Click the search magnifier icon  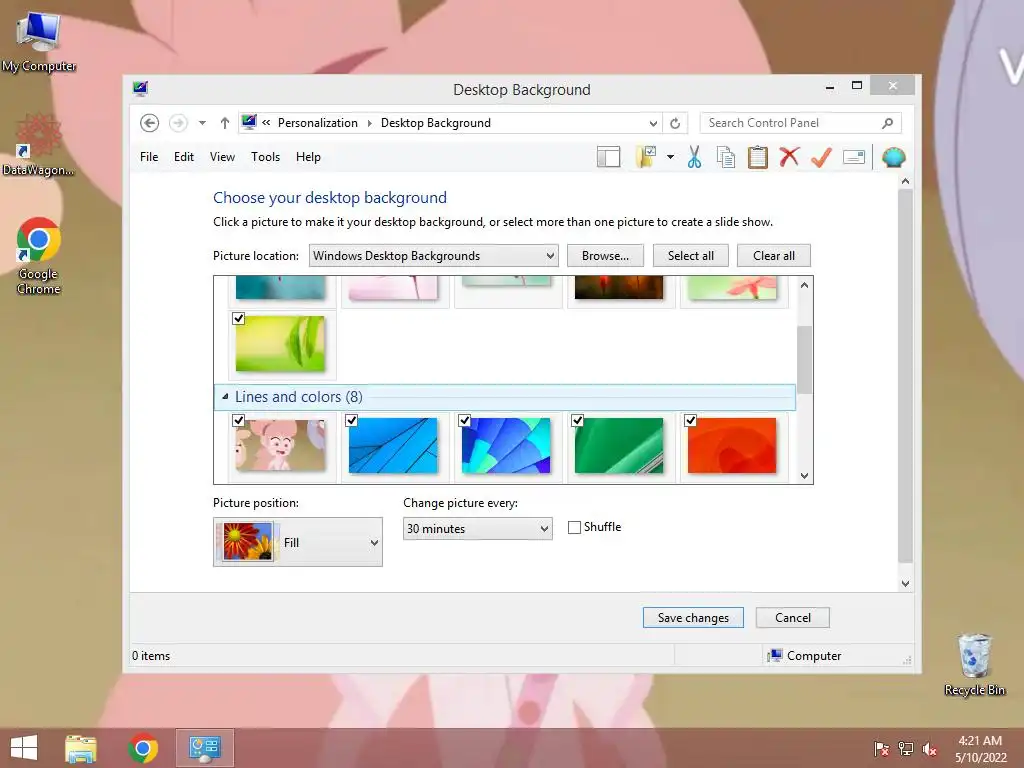[x=888, y=123]
